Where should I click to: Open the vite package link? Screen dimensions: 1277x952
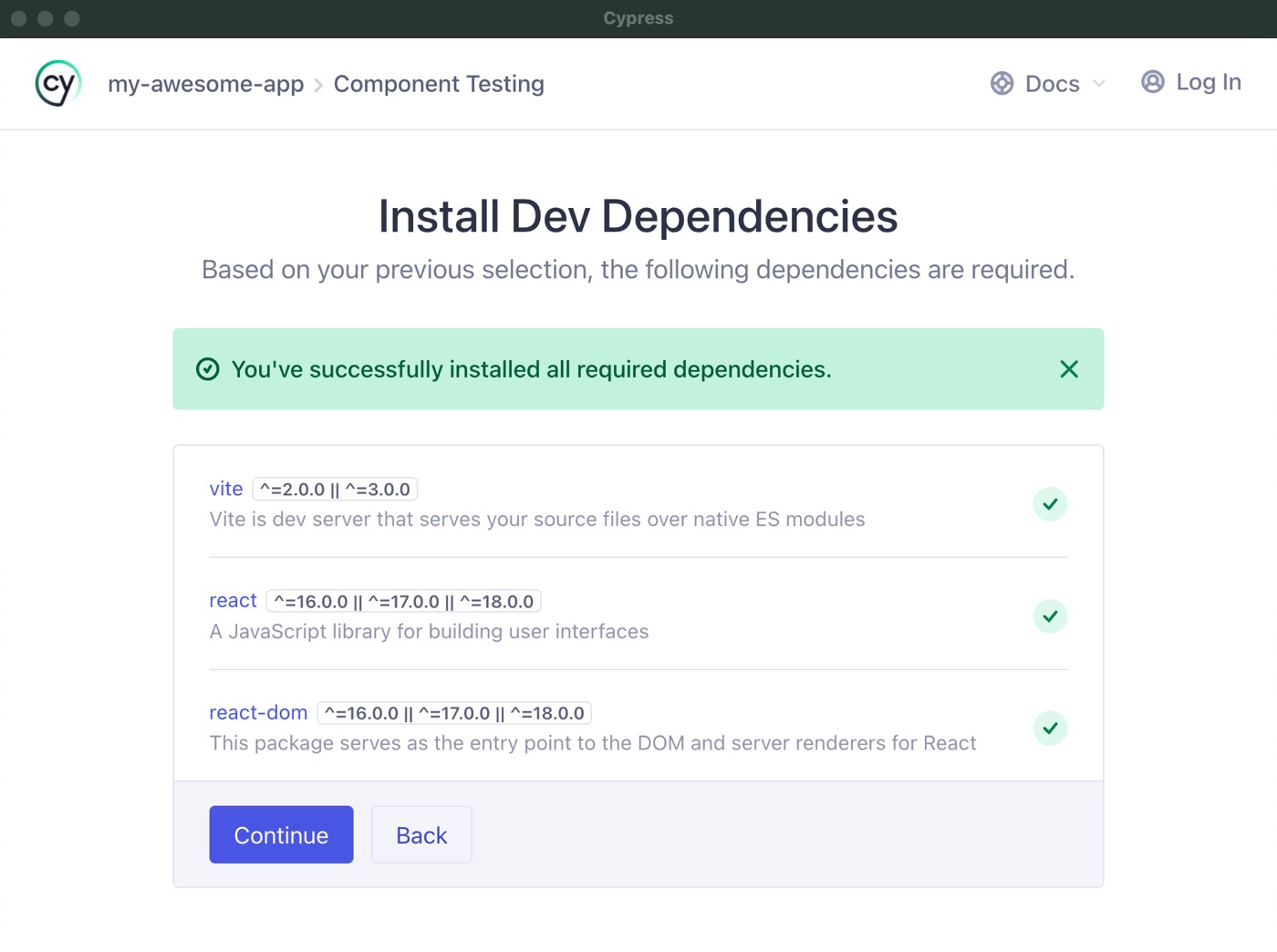click(226, 489)
